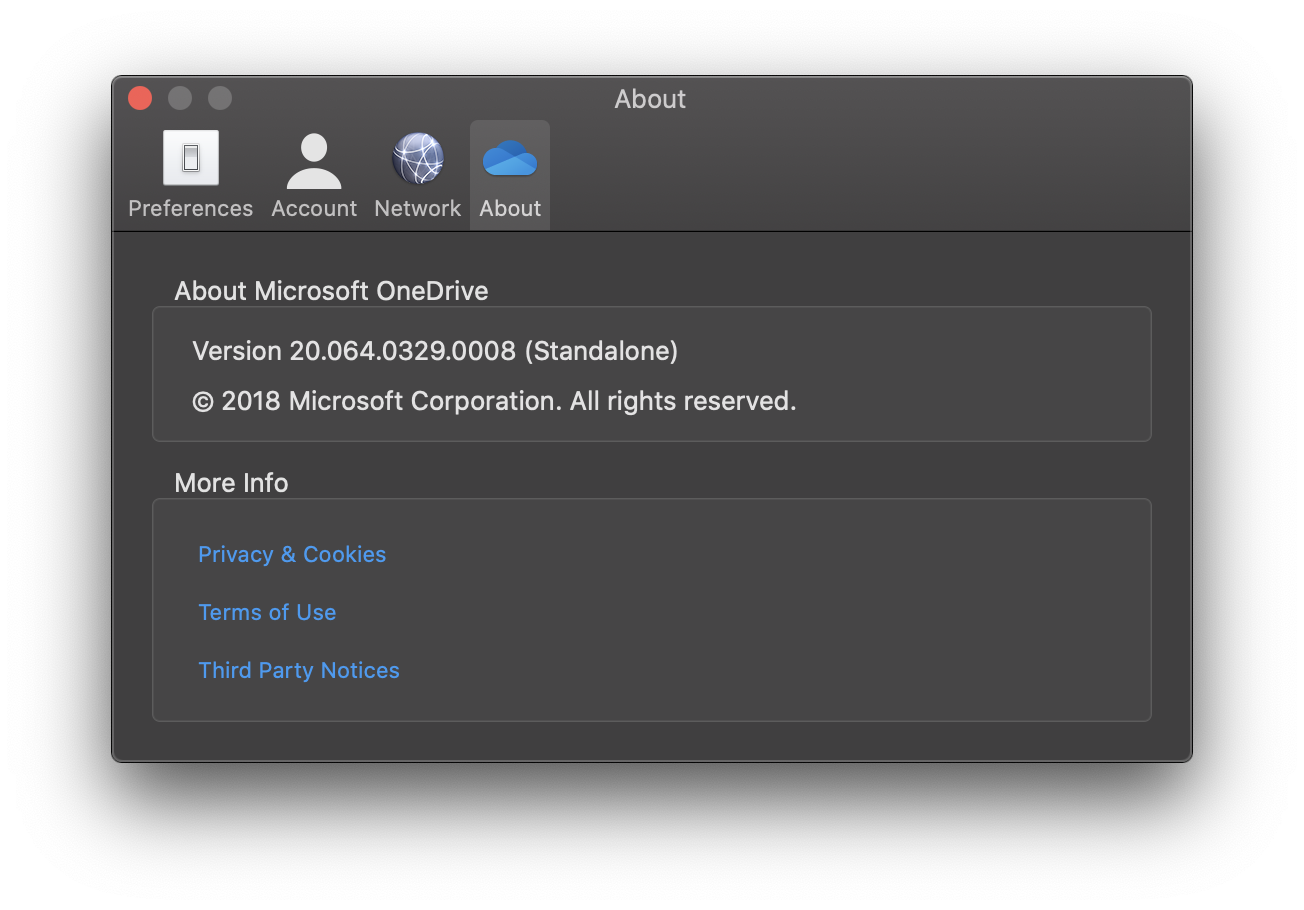Open the Preferences tab switch icon
The width and height of the screenshot is (1304, 910).
[x=190, y=158]
